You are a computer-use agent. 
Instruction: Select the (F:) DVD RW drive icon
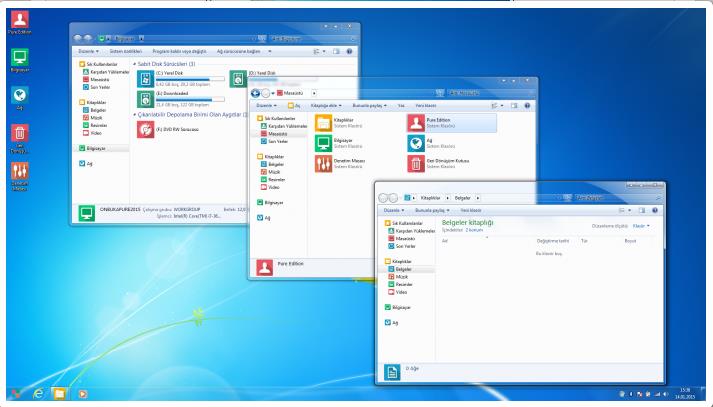(x=146, y=130)
